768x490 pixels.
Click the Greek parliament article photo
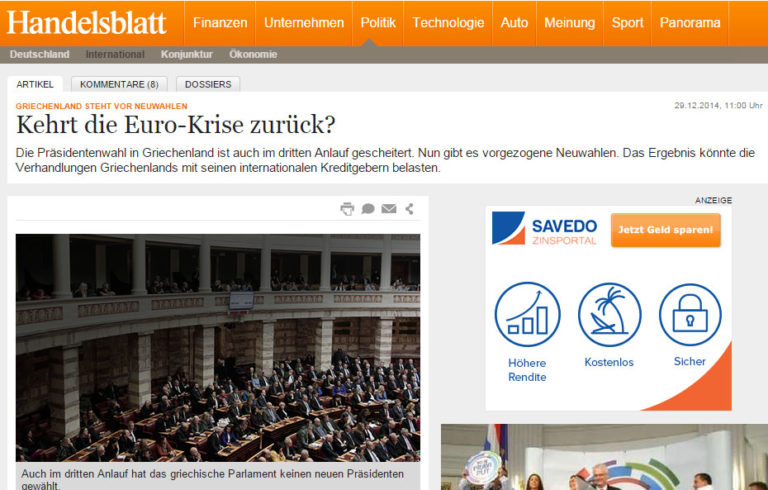(217, 347)
